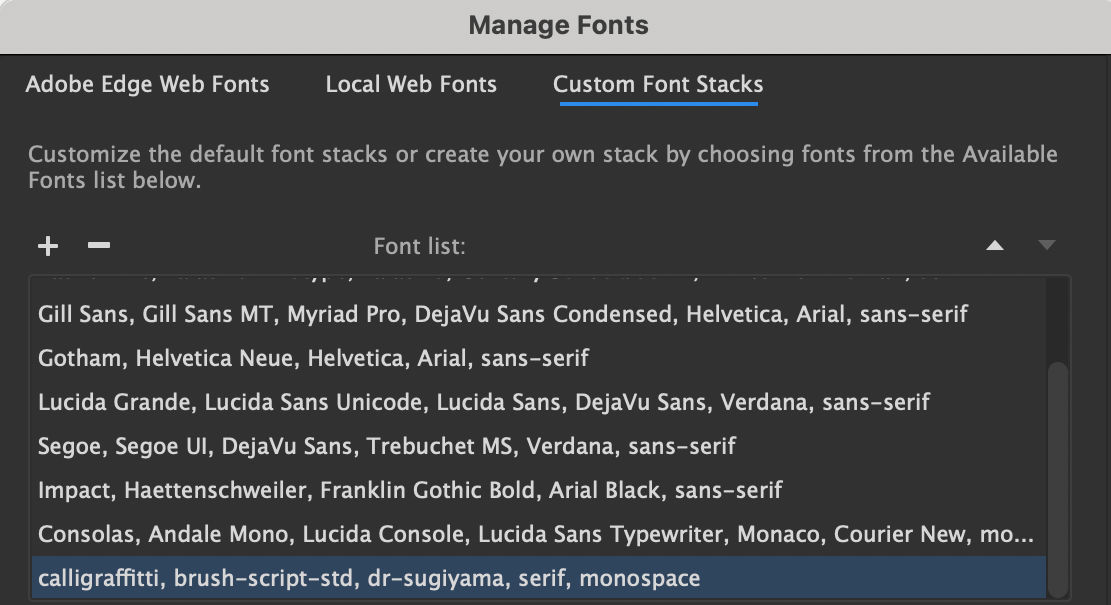Select the Gill Sans font stack
The height and width of the screenshot is (605, 1111).
click(502, 315)
